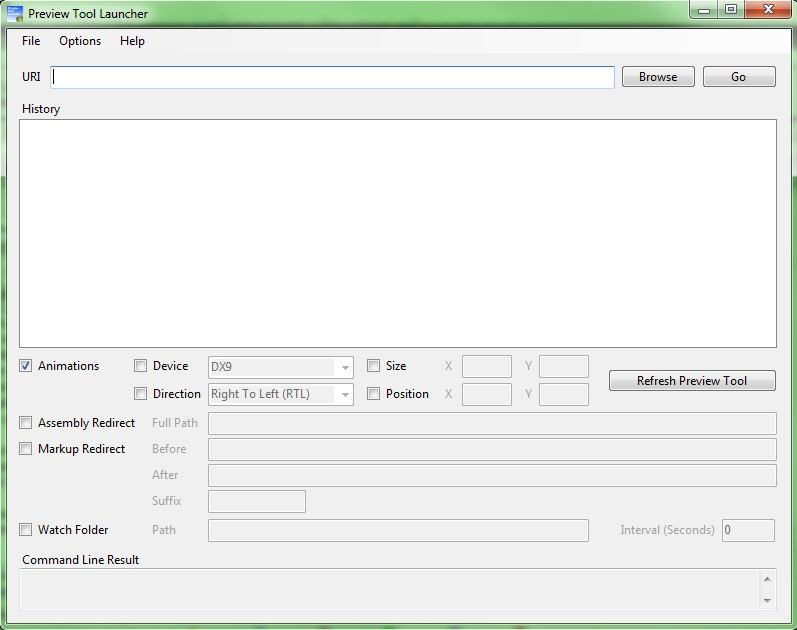This screenshot has height=630, width=797.
Task: Uncheck the Animations checkbox
Action: [x=25, y=366]
